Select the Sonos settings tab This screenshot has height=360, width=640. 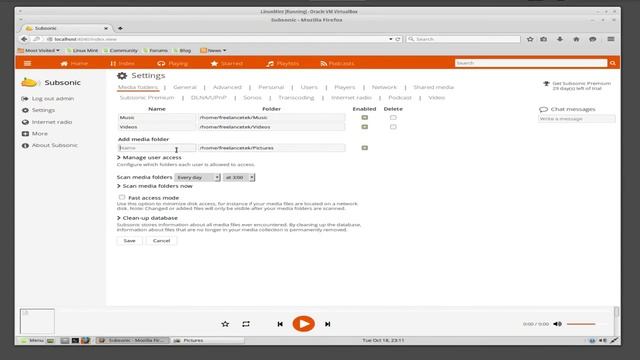252,98
